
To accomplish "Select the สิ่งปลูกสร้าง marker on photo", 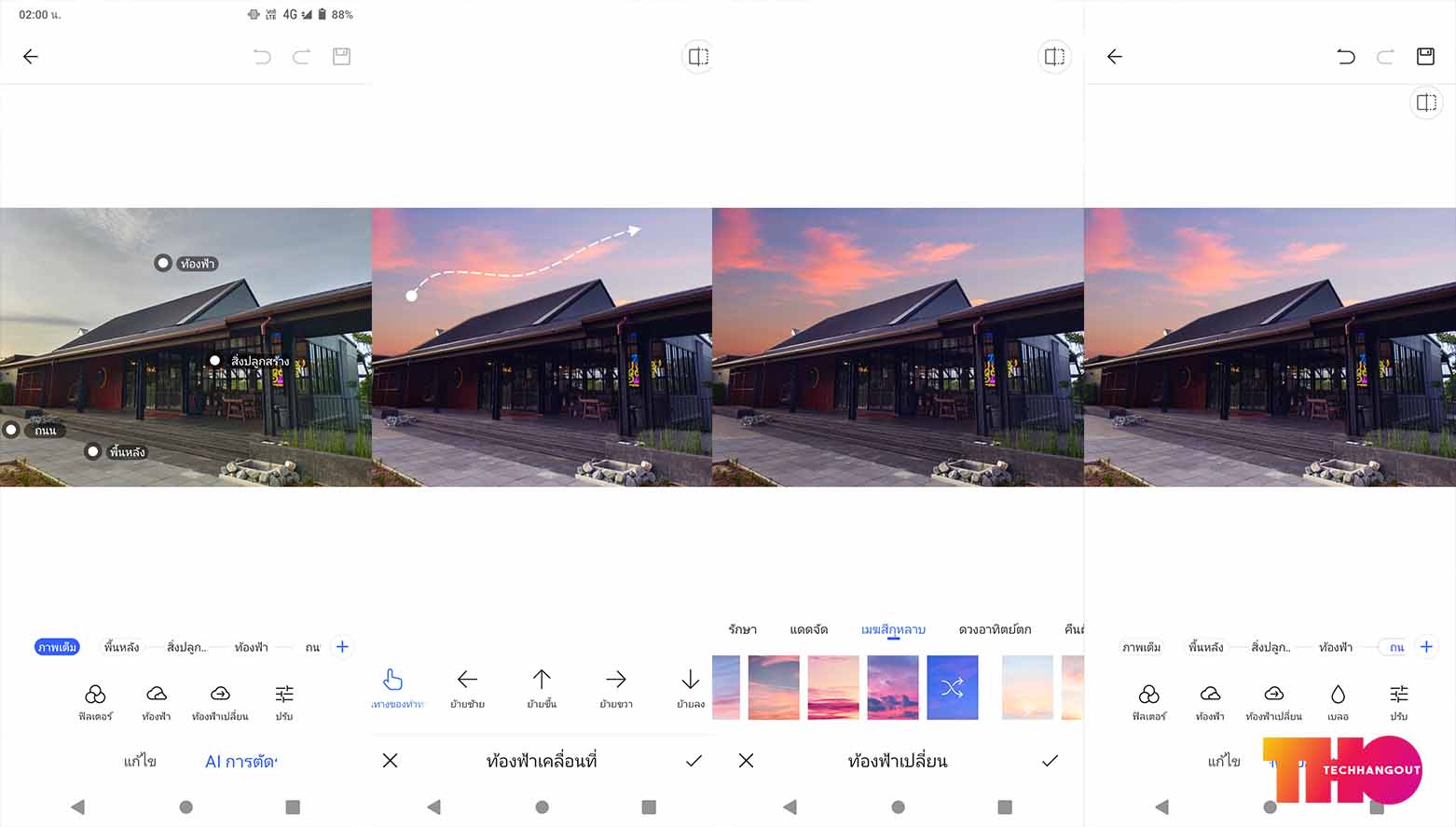I will pos(215,361).
